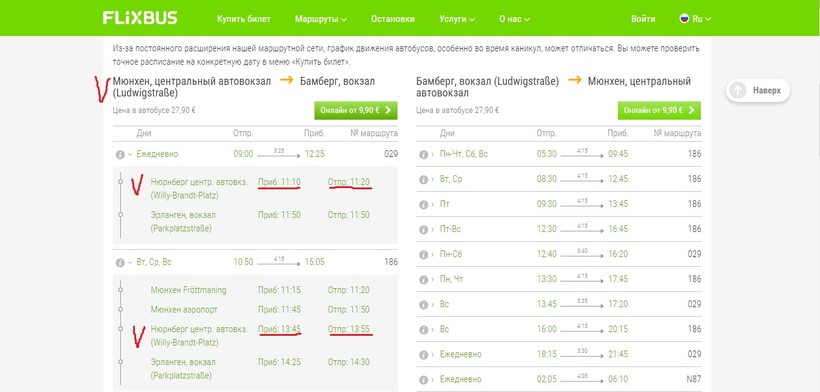Open the Услуги dropdown menu
The width and height of the screenshot is (820, 392).
coord(457,19)
